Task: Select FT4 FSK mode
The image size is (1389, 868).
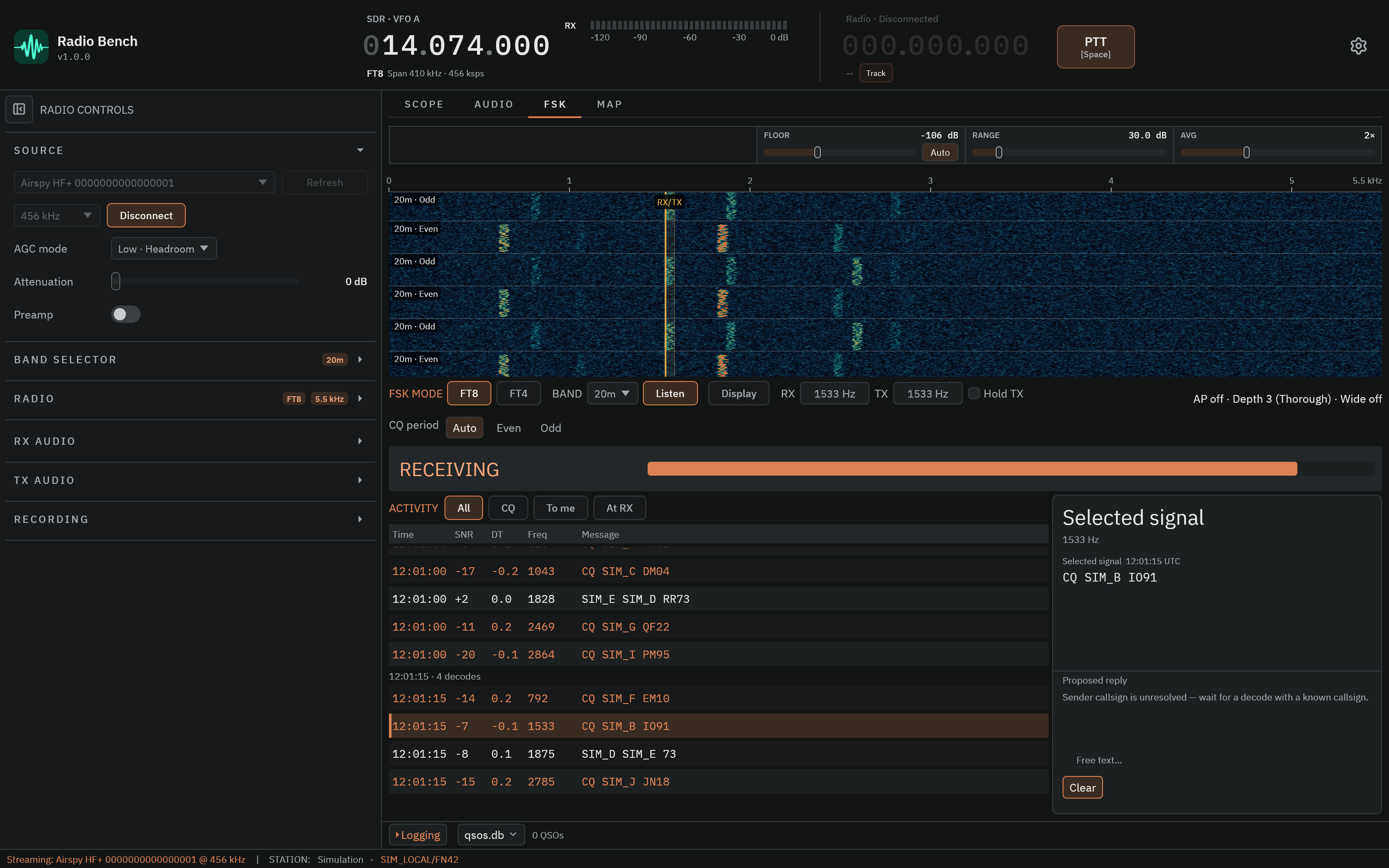Action: click(x=518, y=393)
